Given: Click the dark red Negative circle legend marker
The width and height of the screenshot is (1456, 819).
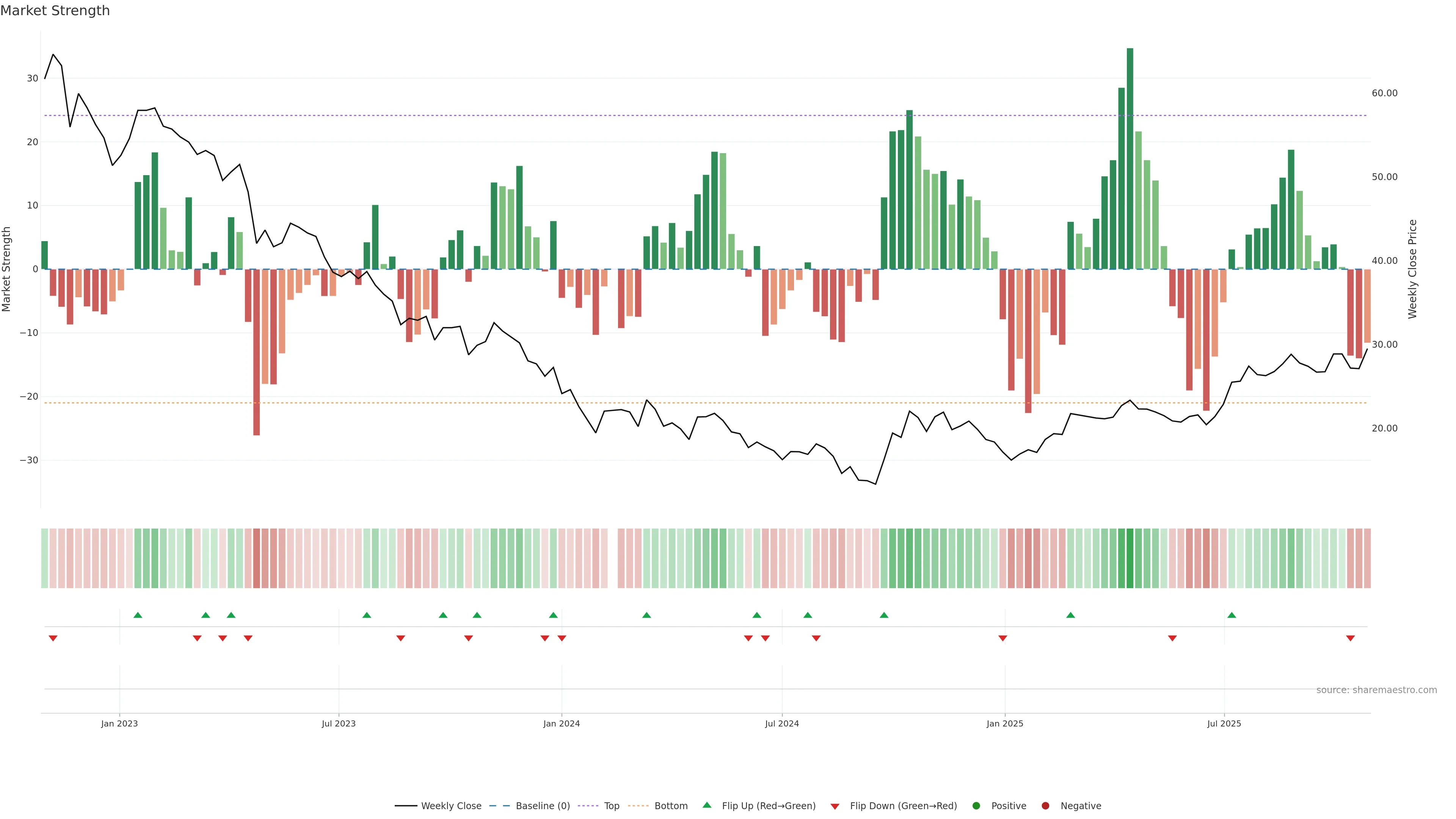Looking at the screenshot, I should (x=1045, y=806).
